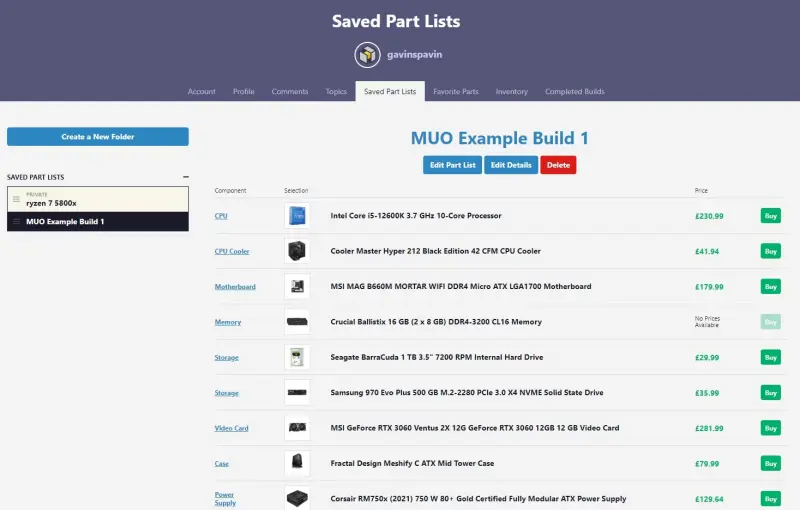Image resolution: width=800 pixels, height=510 pixels.
Task: Click MSI MAG B660M MORTAR WIFI name
Action: pos(461,287)
